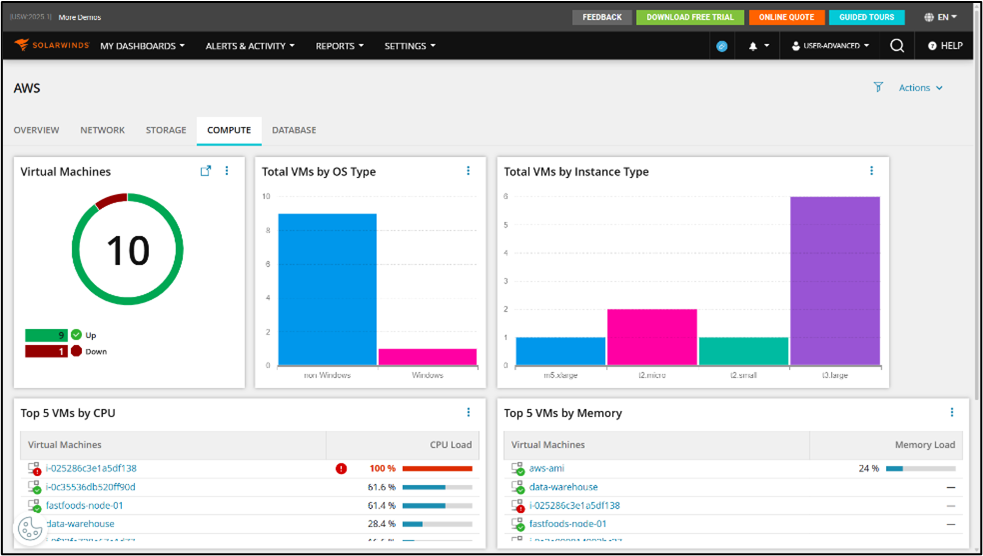The image size is (983, 556).
Task: Click the blue m5.xlarge bar
Action: 560,351
